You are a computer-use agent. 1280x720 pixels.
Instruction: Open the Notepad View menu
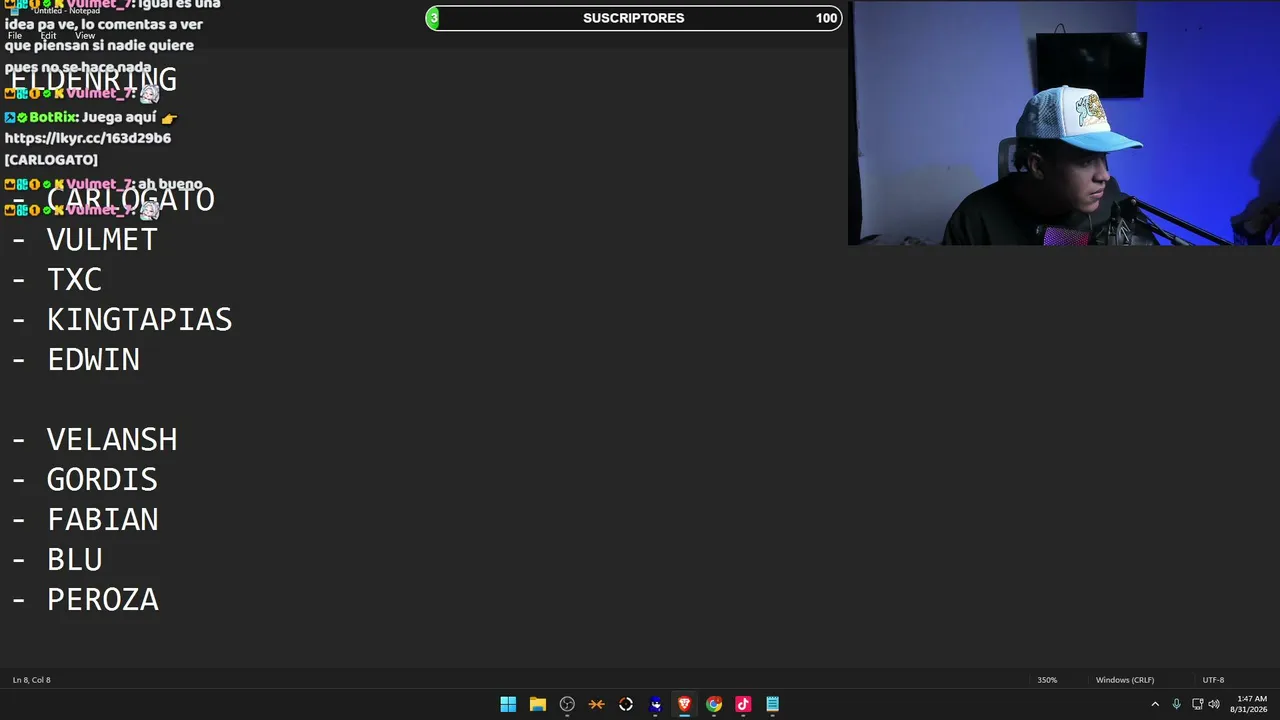85,36
